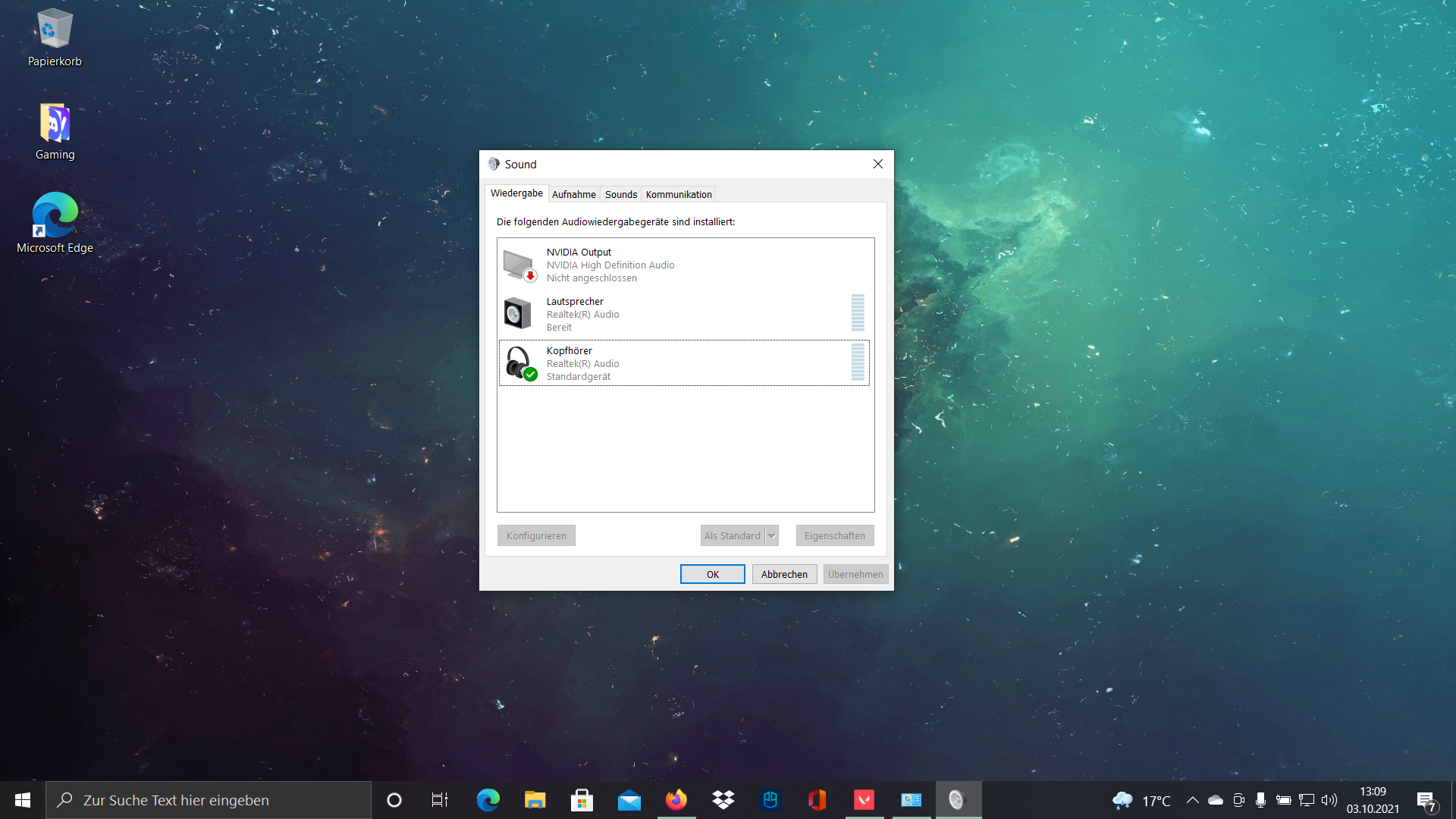
Task: Switch to the Kommunikation tab
Action: pos(678,194)
